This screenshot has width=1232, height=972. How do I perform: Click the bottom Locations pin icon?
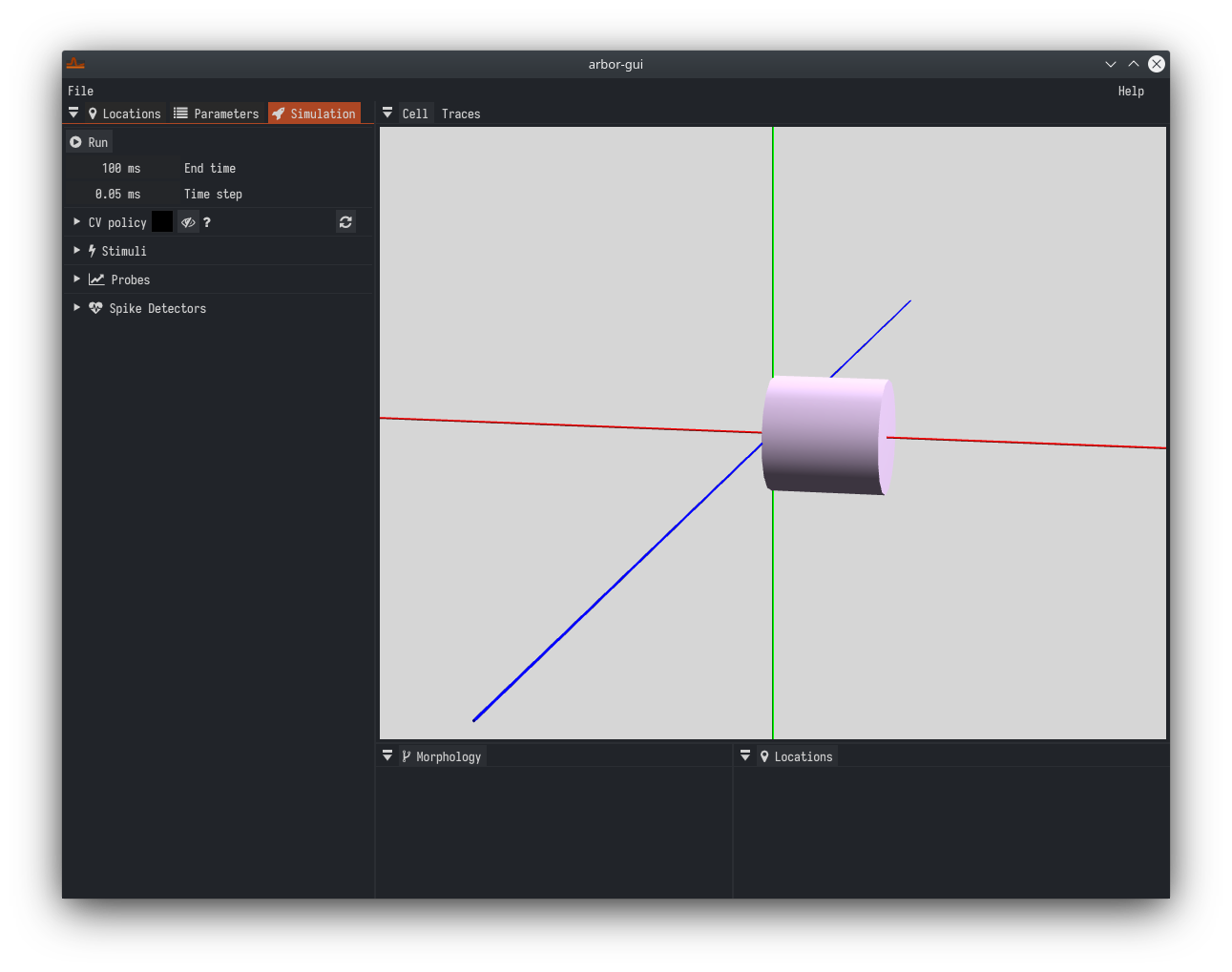pos(764,756)
